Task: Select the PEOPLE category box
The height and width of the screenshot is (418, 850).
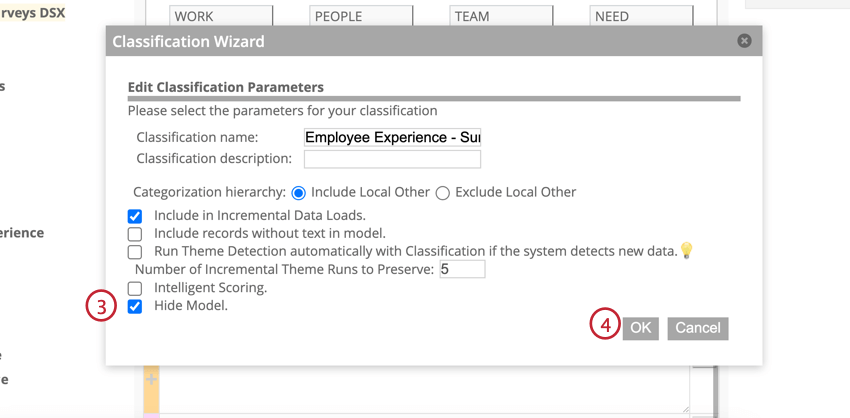Action: pyautogui.click(x=362, y=16)
